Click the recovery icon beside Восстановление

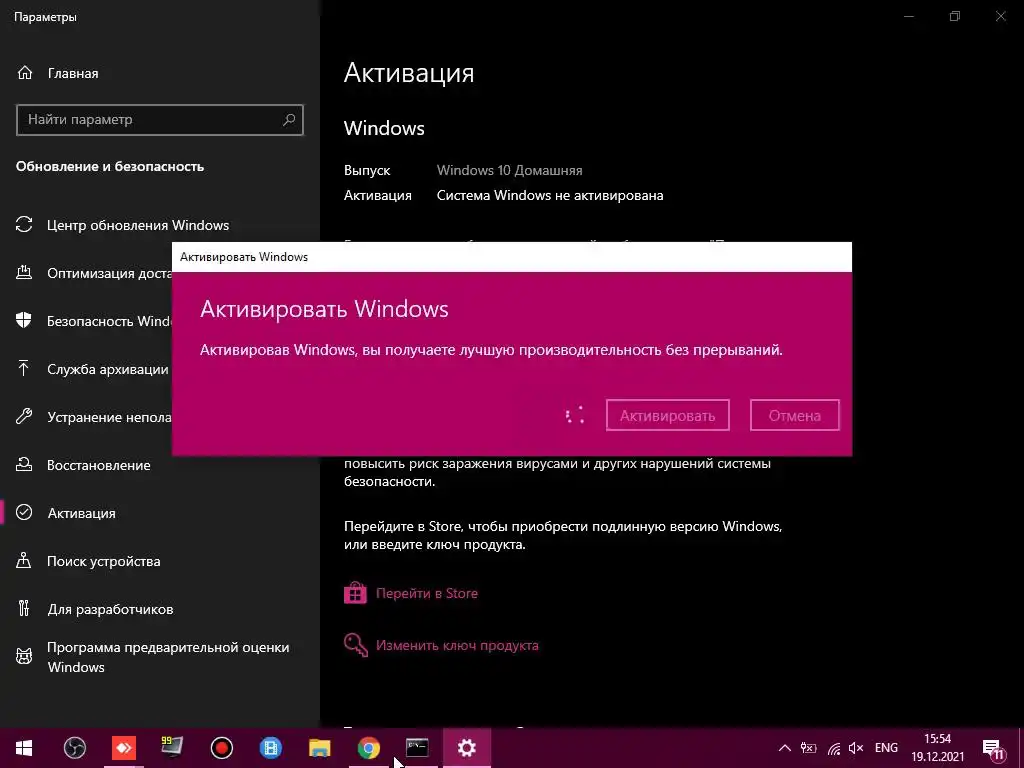pyautogui.click(x=24, y=464)
